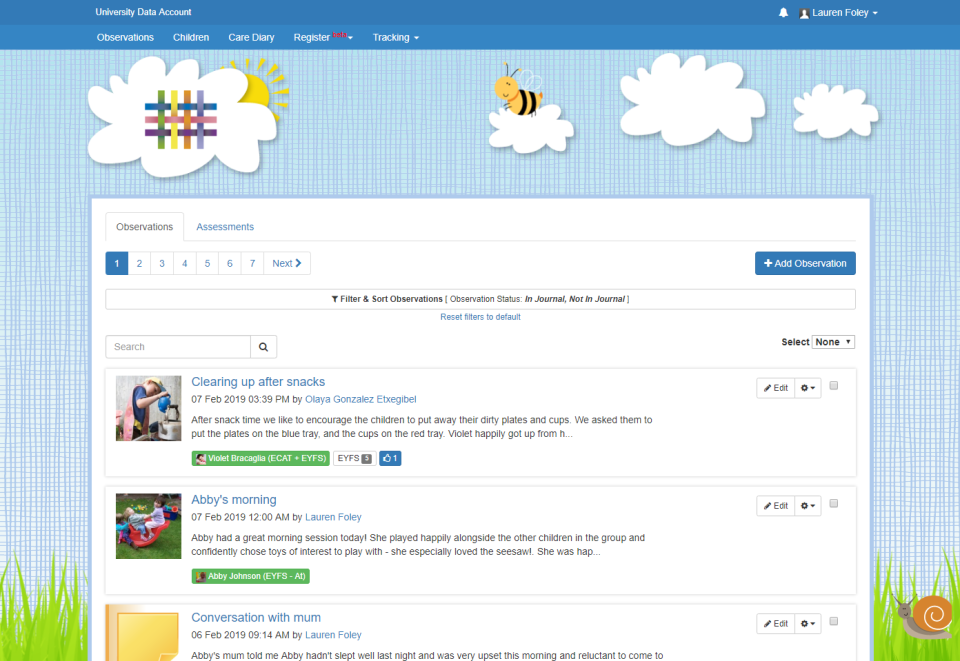The height and width of the screenshot is (661, 960).
Task: Expand the Register beta menu
Action: pos(323,37)
